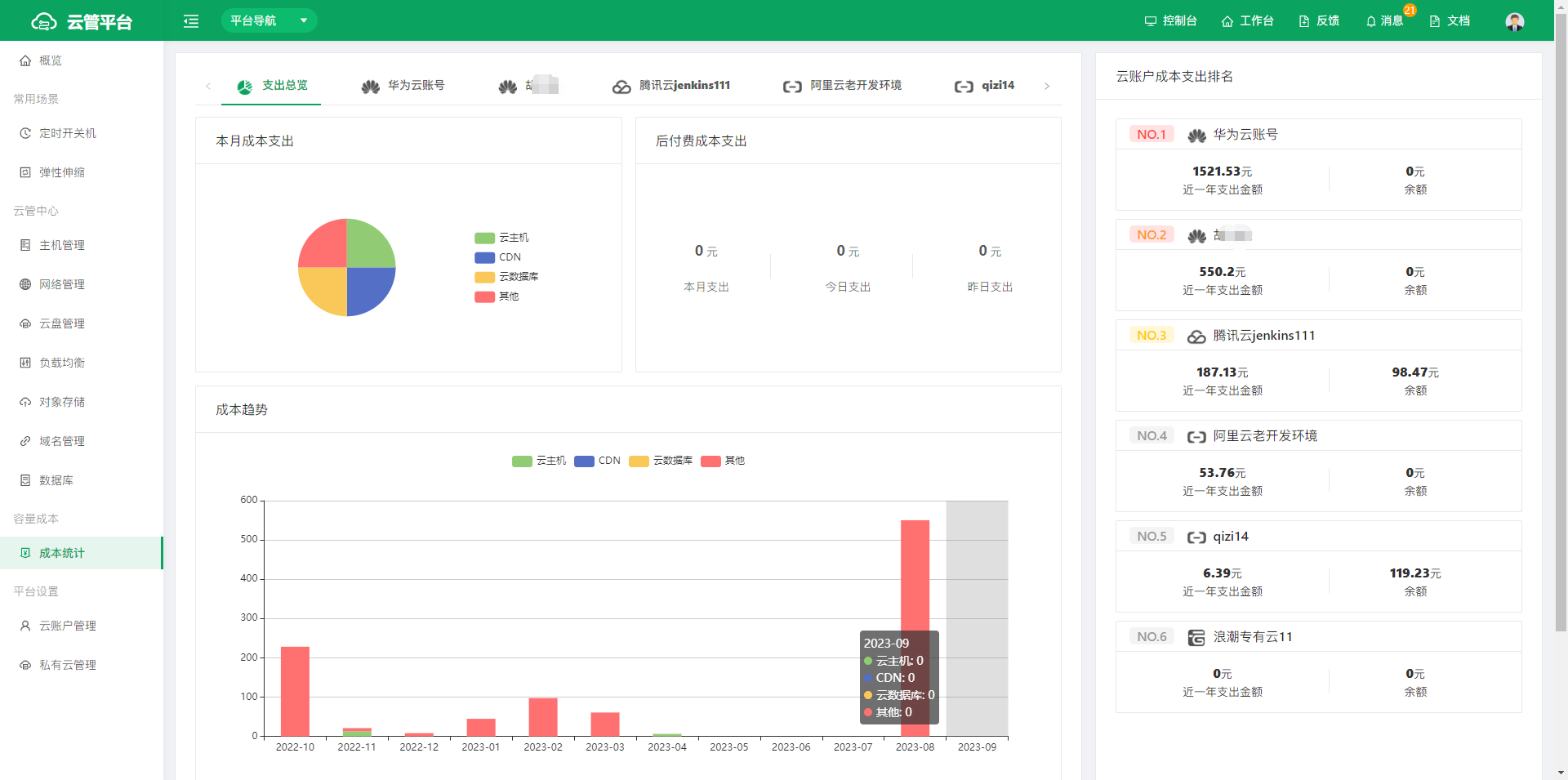Switch to the 支出总览 tab
Screen dimensions: 1568x780
point(271,86)
